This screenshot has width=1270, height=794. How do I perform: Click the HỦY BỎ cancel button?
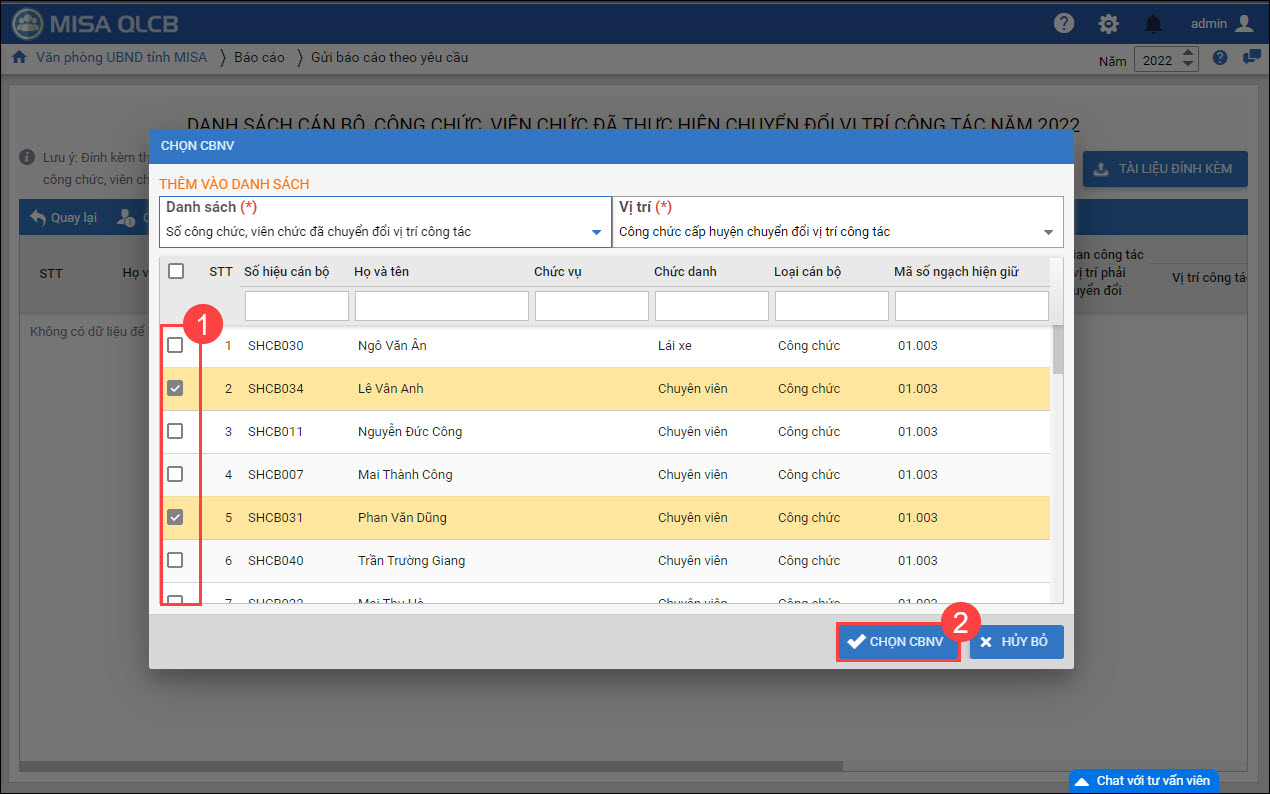(x=1016, y=642)
